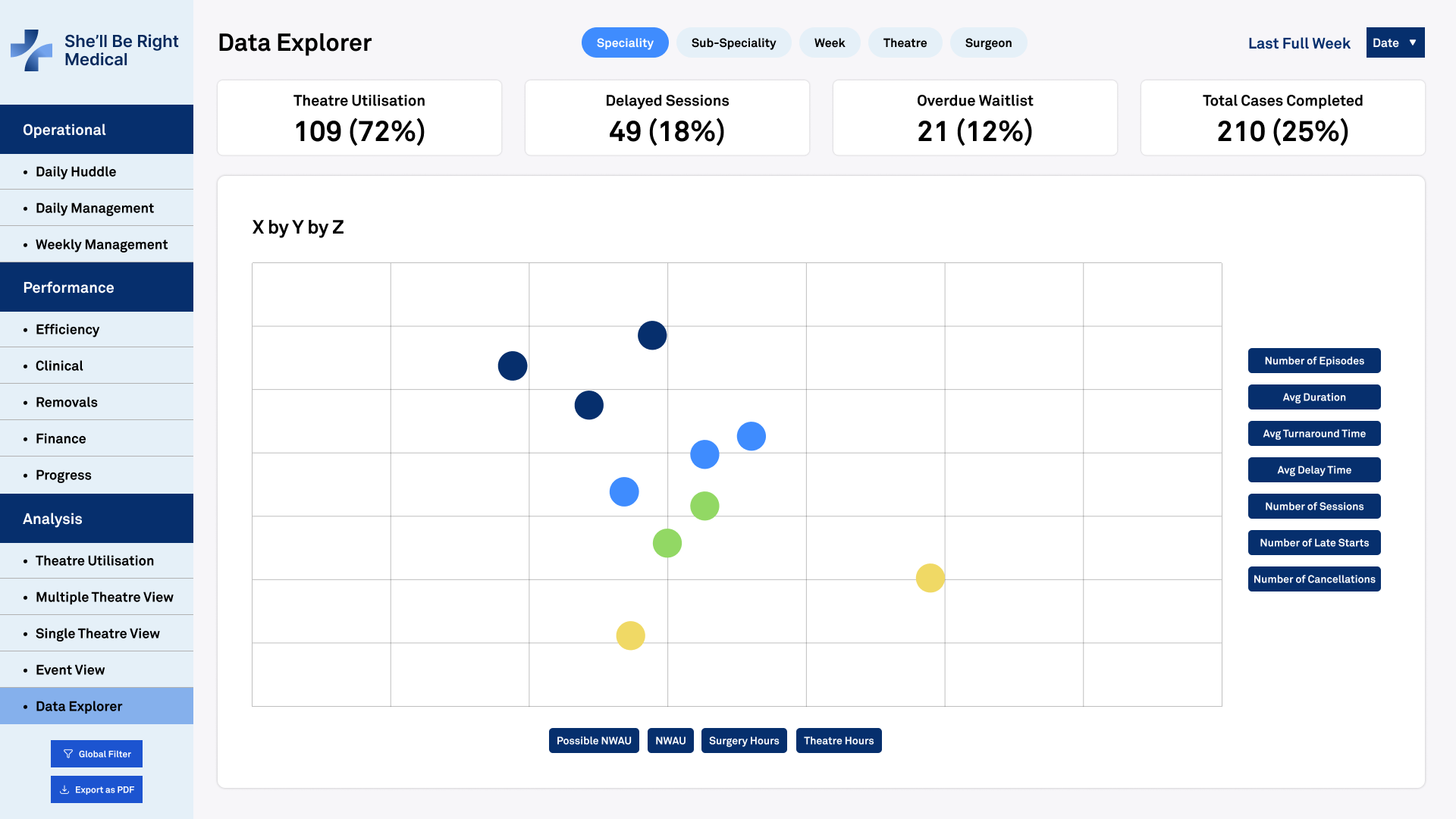Switch to the Sub-Speciality tab
Viewport: 1456px width, 819px height.
point(733,42)
